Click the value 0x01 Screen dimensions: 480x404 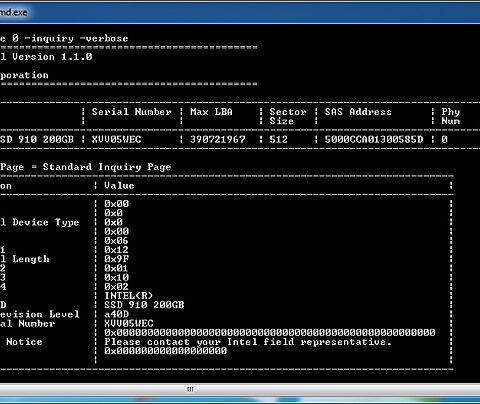(116, 268)
